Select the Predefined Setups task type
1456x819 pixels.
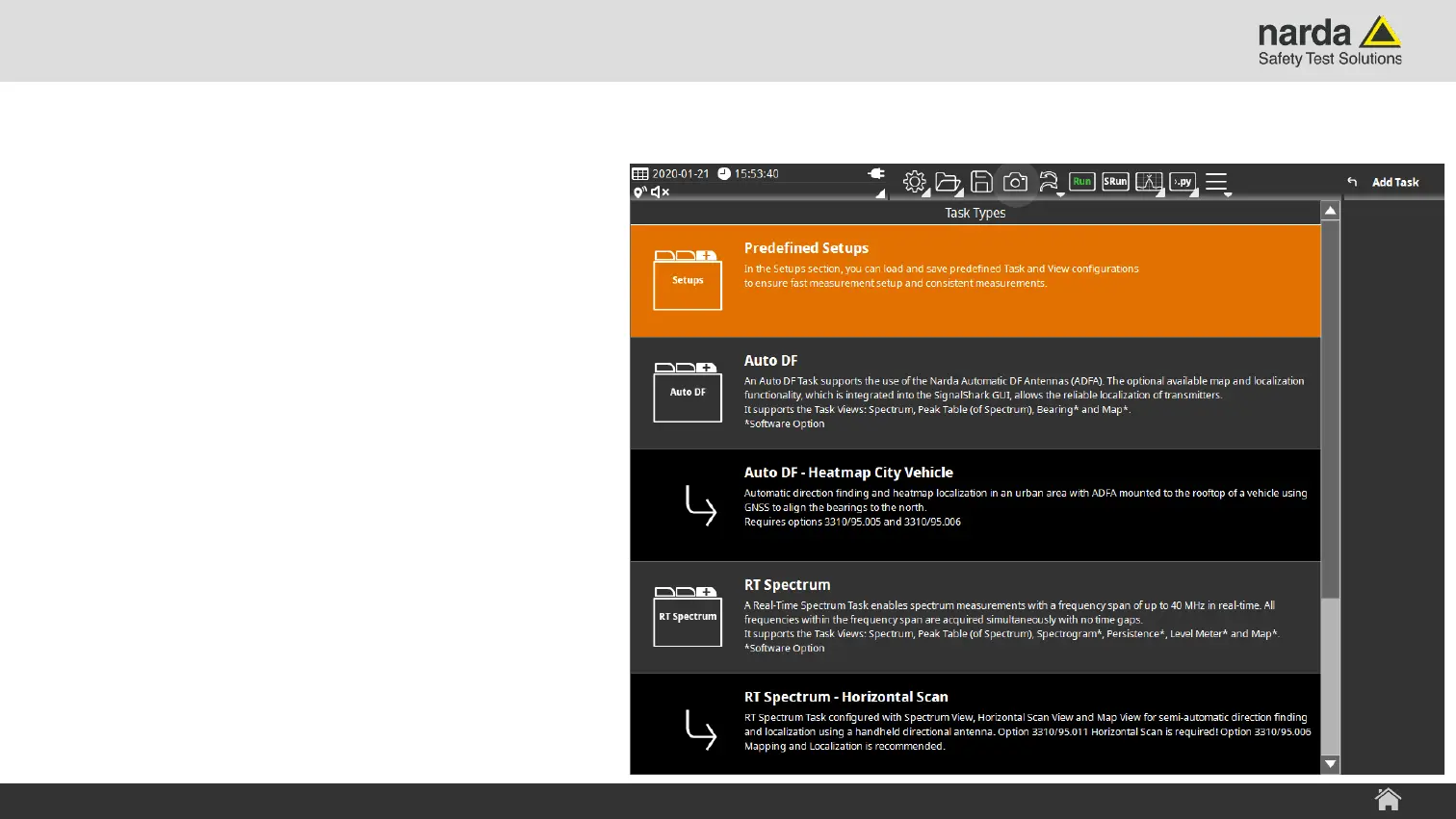(x=975, y=280)
